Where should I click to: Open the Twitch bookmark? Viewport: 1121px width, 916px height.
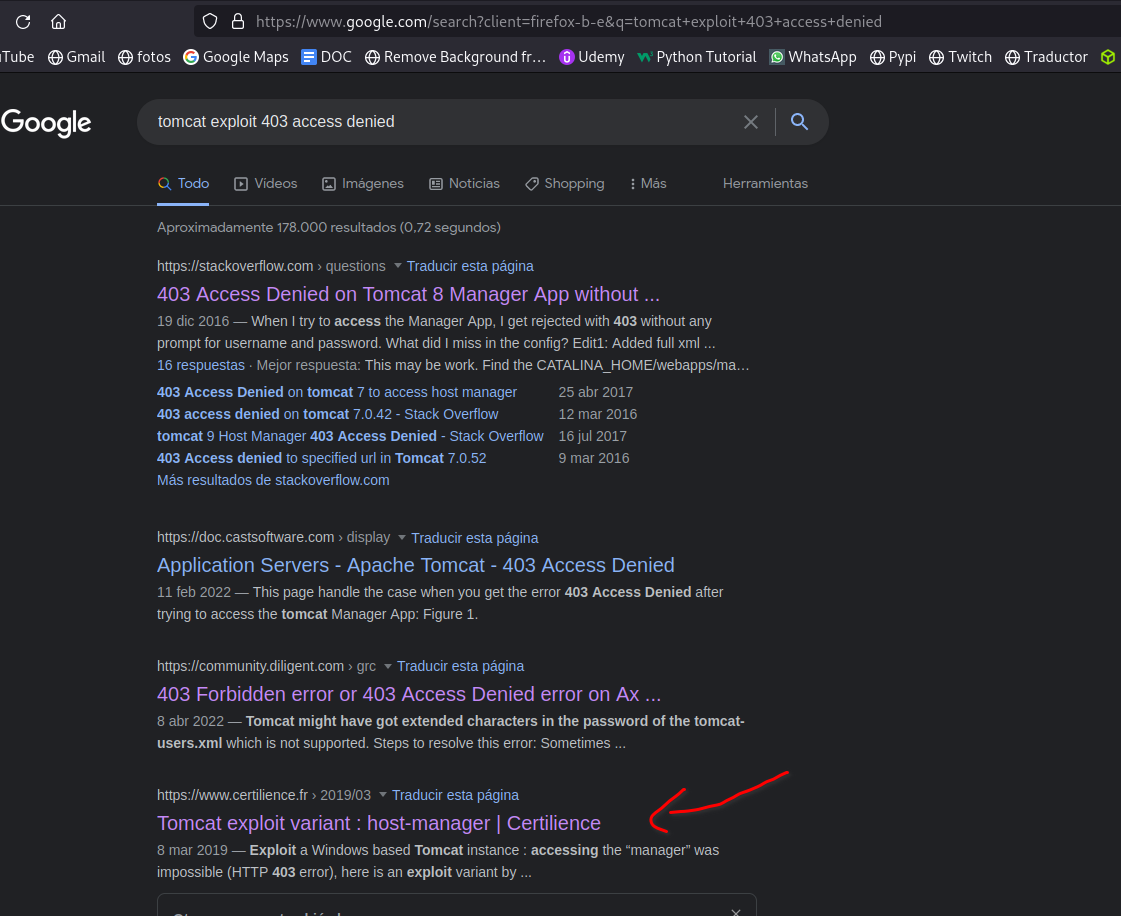tap(960, 57)
